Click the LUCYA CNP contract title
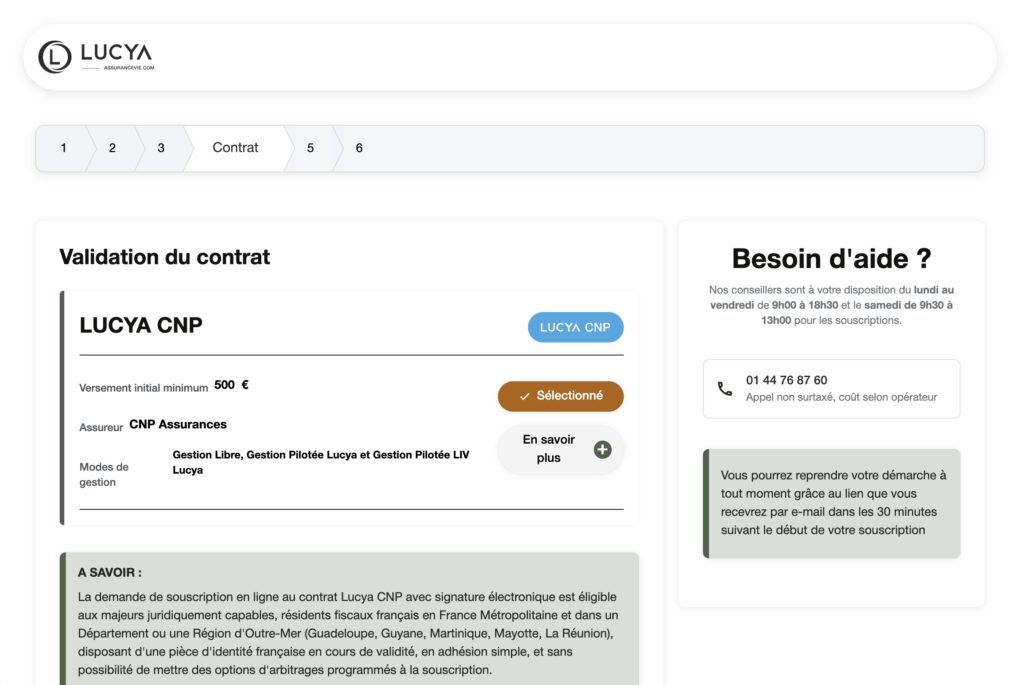Viewport: 1024px width, 685px height. (141, 325)
